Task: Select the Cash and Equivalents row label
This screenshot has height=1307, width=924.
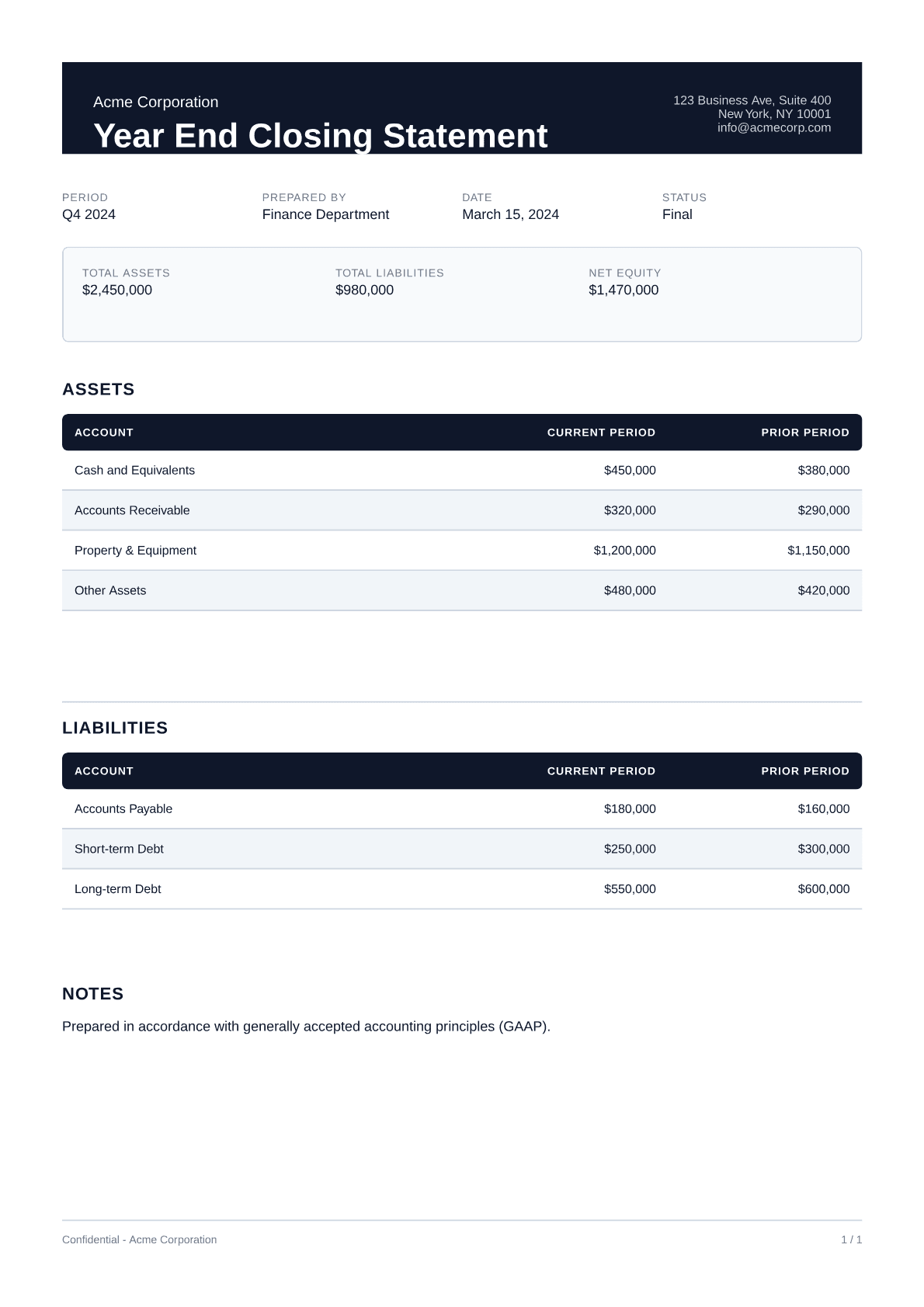Action: pos(134,471)
